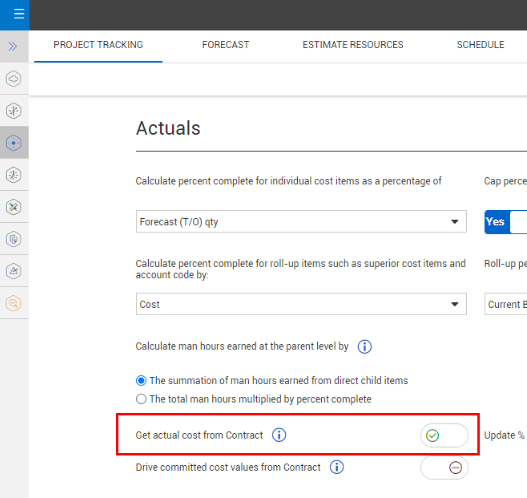Open the Current roll-up percent dropdown
The height and width of the screenshot is (498, 527).
[505, 304]
